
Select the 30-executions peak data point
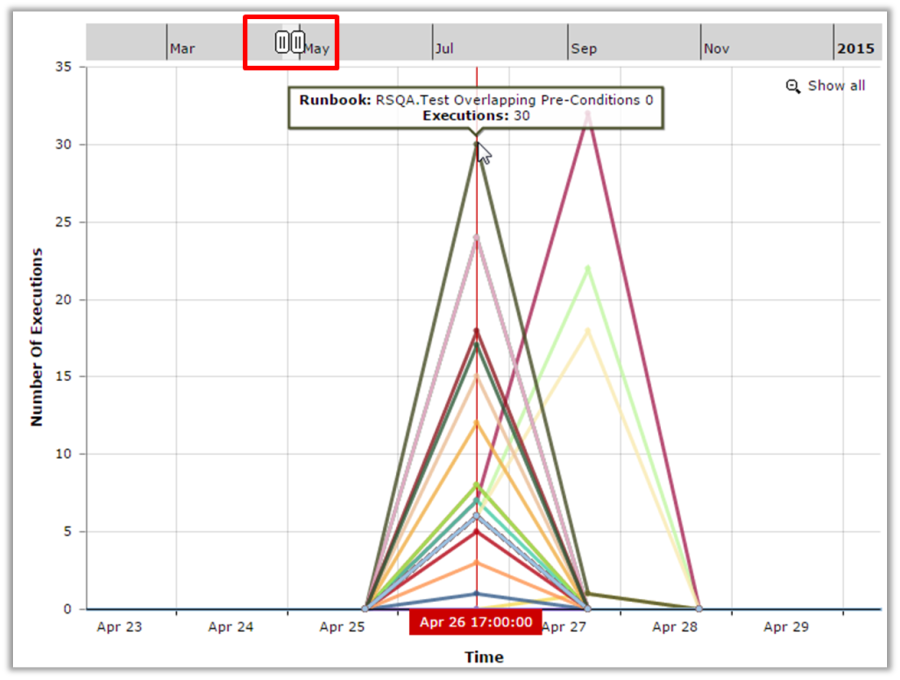click(x=477, y=144)
